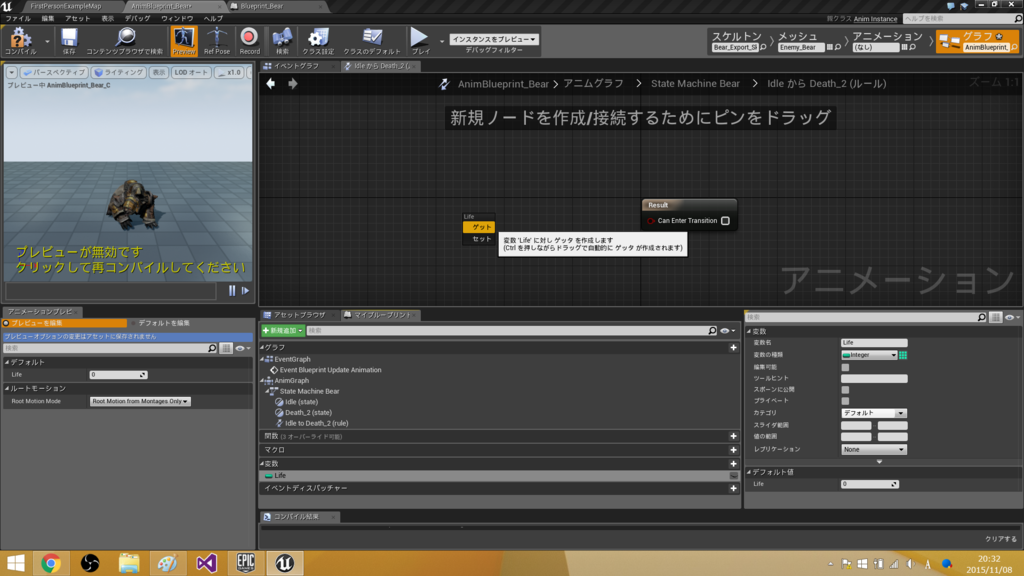Expand advanced variable options arrow

coord(880,462)
